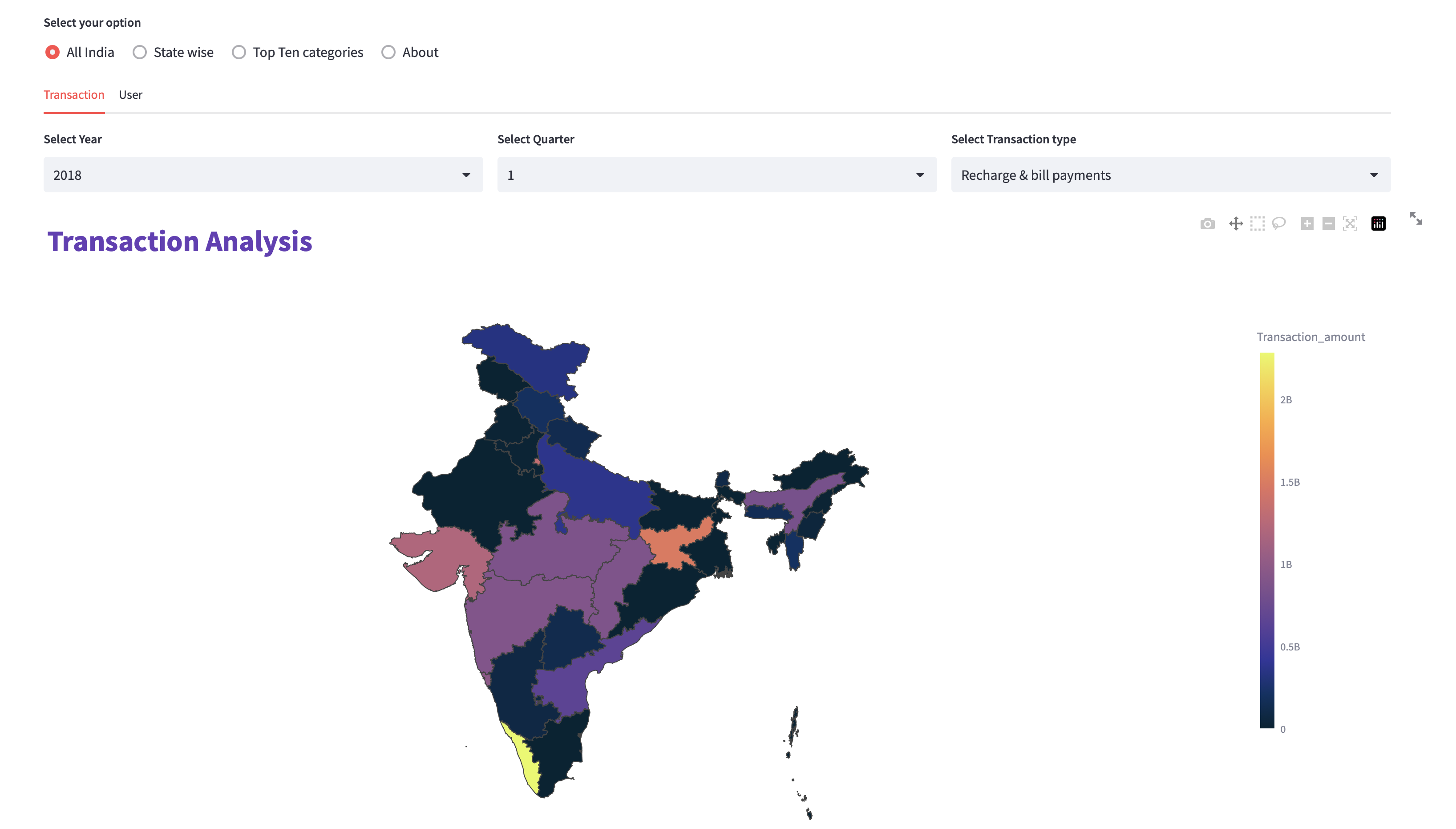1456x829 pixels.
Task: Activate the Pan tool on the map
Action: tap(1236, 223)
